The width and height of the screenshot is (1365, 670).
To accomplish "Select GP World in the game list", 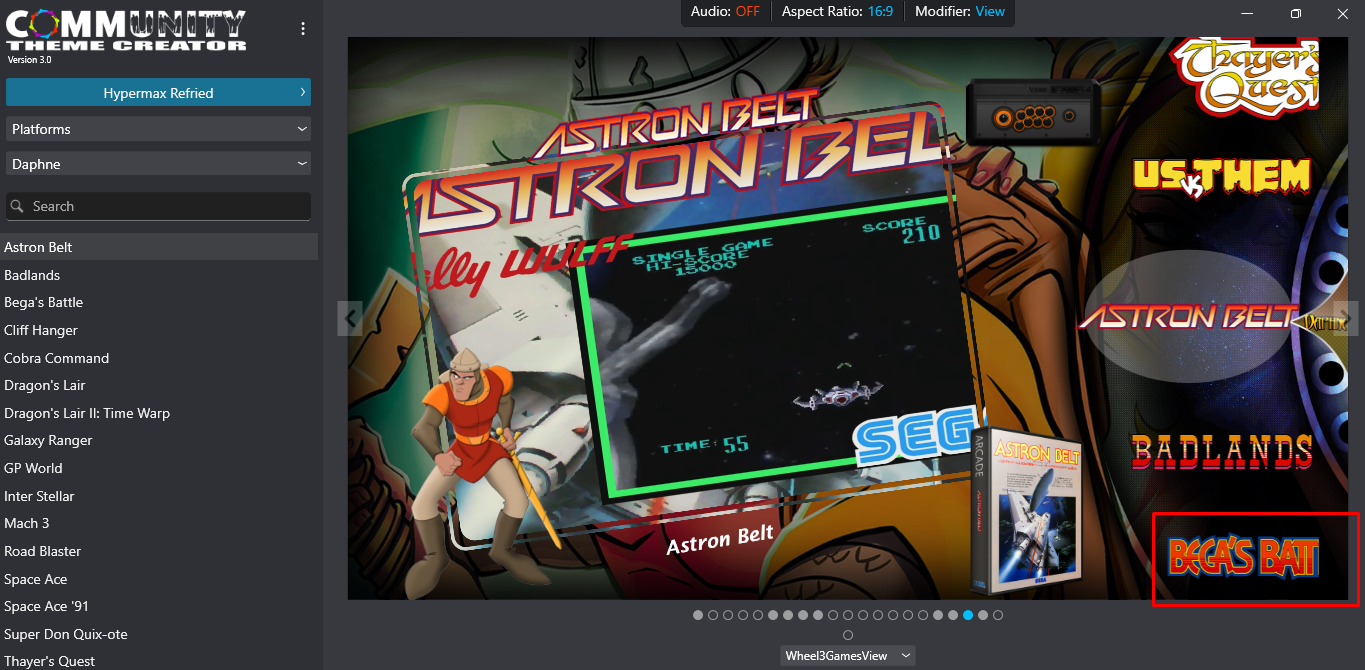I will pos(159,468).
